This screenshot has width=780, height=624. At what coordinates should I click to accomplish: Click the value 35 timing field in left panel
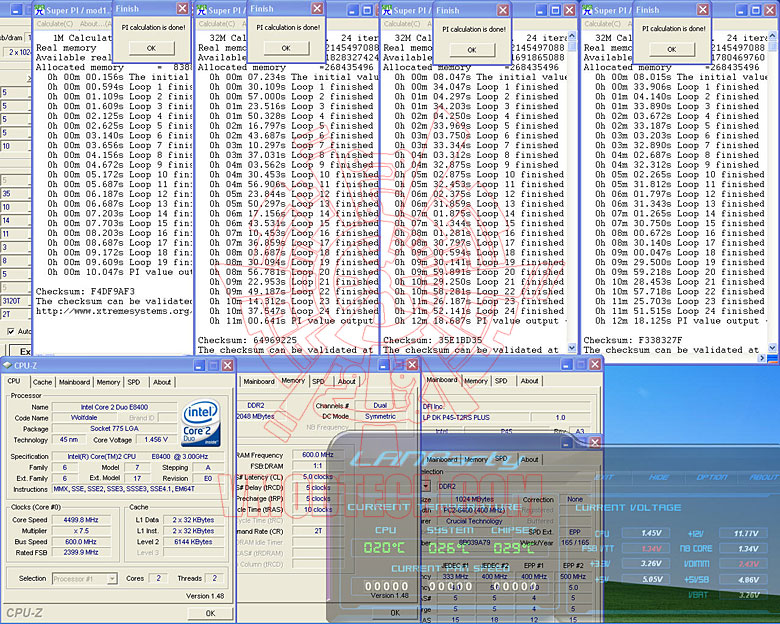coord(15,194)
